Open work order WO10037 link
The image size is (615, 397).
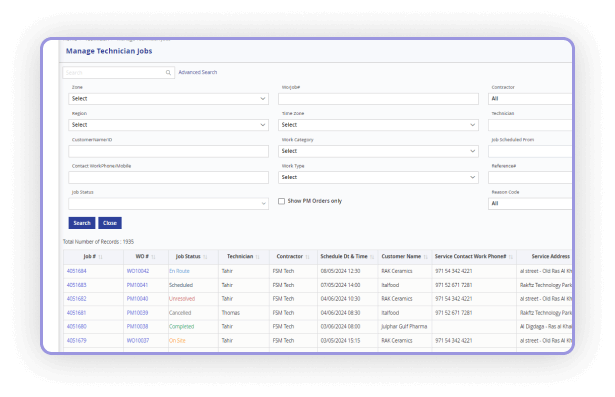click(138, 341)
